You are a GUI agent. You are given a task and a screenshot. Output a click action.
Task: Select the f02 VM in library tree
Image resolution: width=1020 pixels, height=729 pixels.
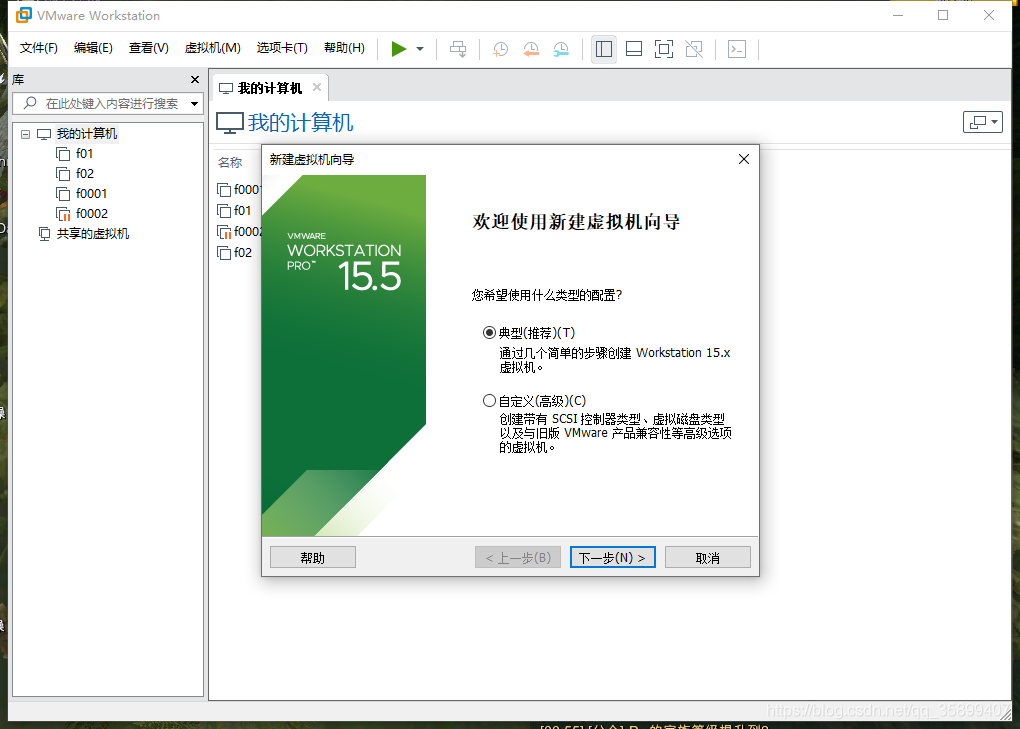pyautogui.click(x=85, y=174)
